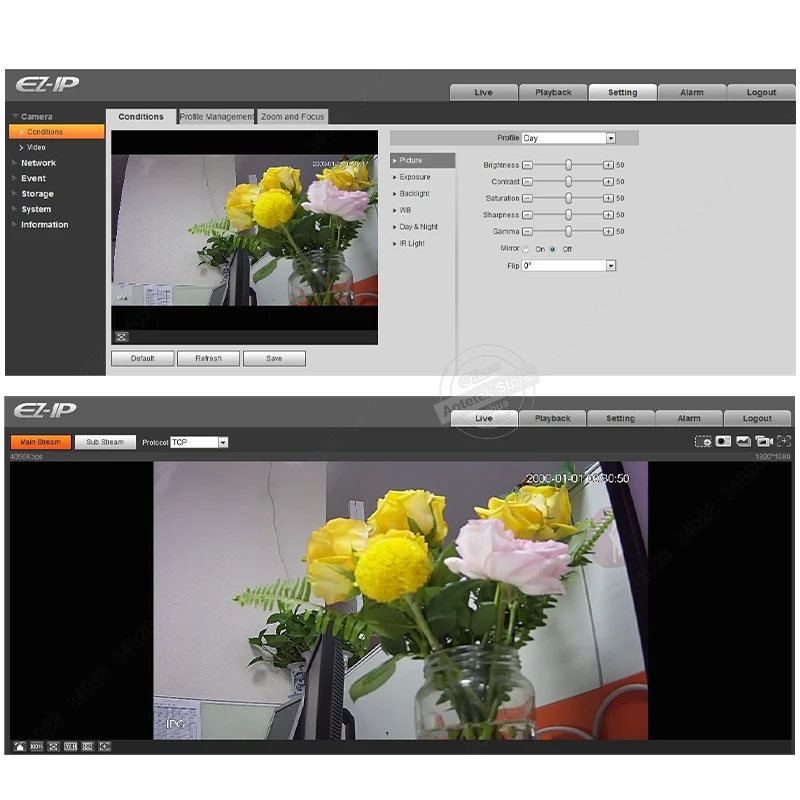Open image adjustment icon in live footer

point(19,746)
